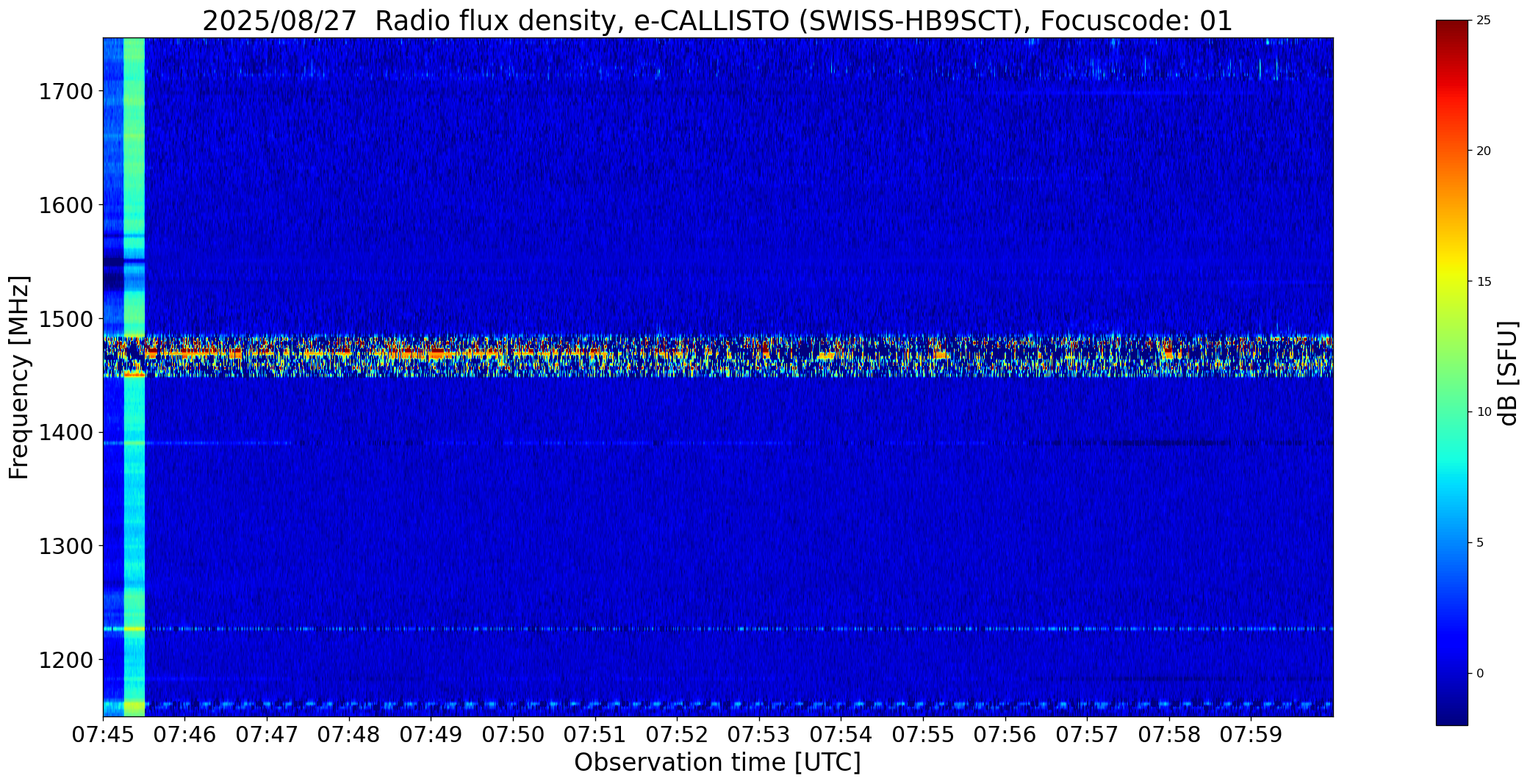Click the 1700 MHz frequency tick label
Image resolution: width=1530 pixels, height=784 pixels.
click(65, 92)
